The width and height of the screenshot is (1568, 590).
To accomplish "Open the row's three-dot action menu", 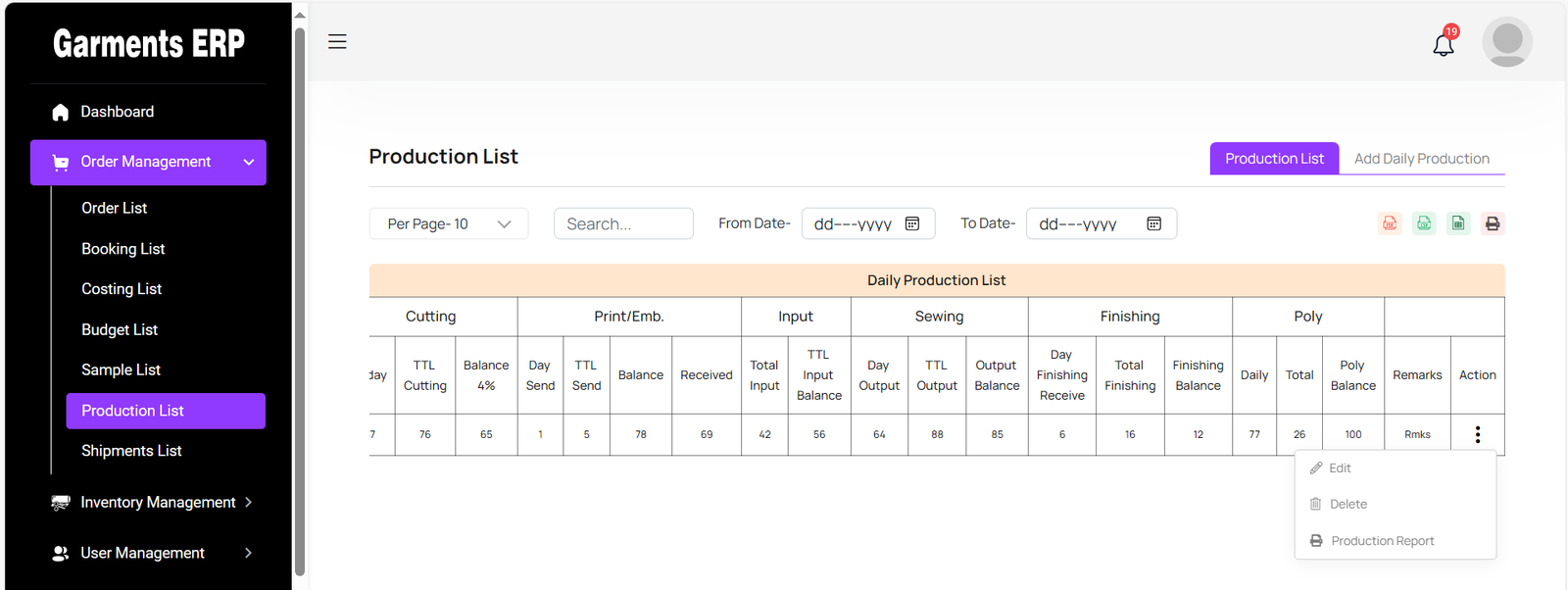I will (x=1477, y=434).
